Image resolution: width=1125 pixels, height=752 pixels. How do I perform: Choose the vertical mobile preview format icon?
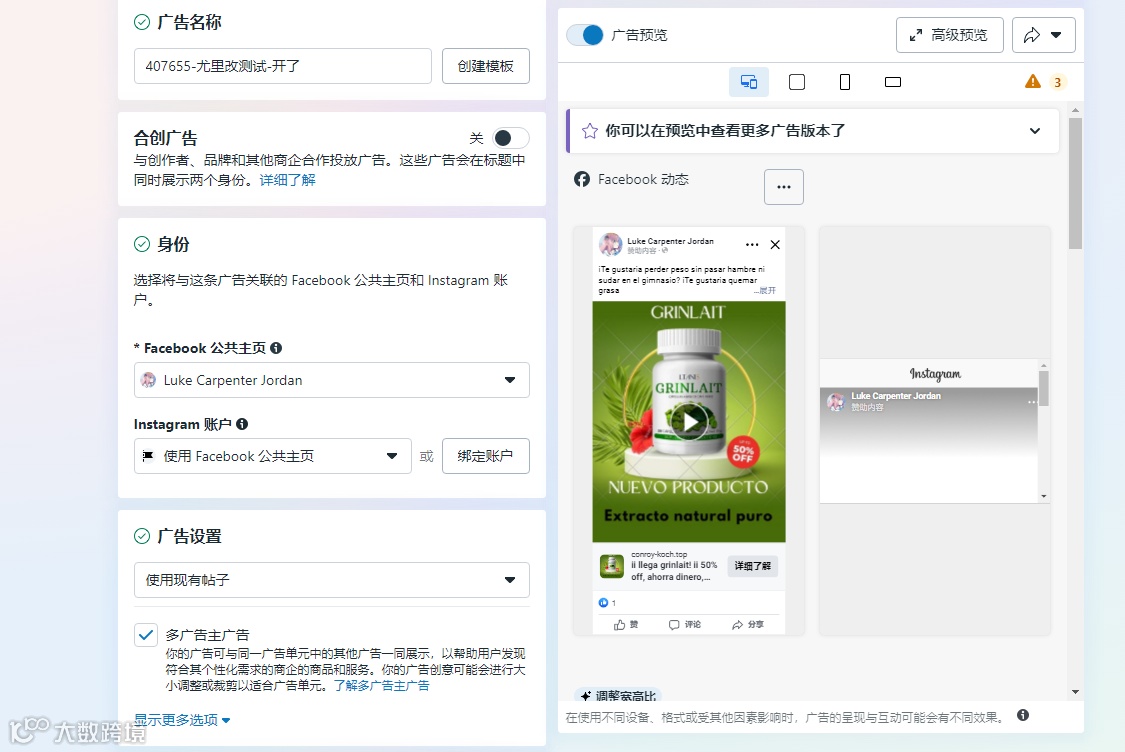coord(844,82)
